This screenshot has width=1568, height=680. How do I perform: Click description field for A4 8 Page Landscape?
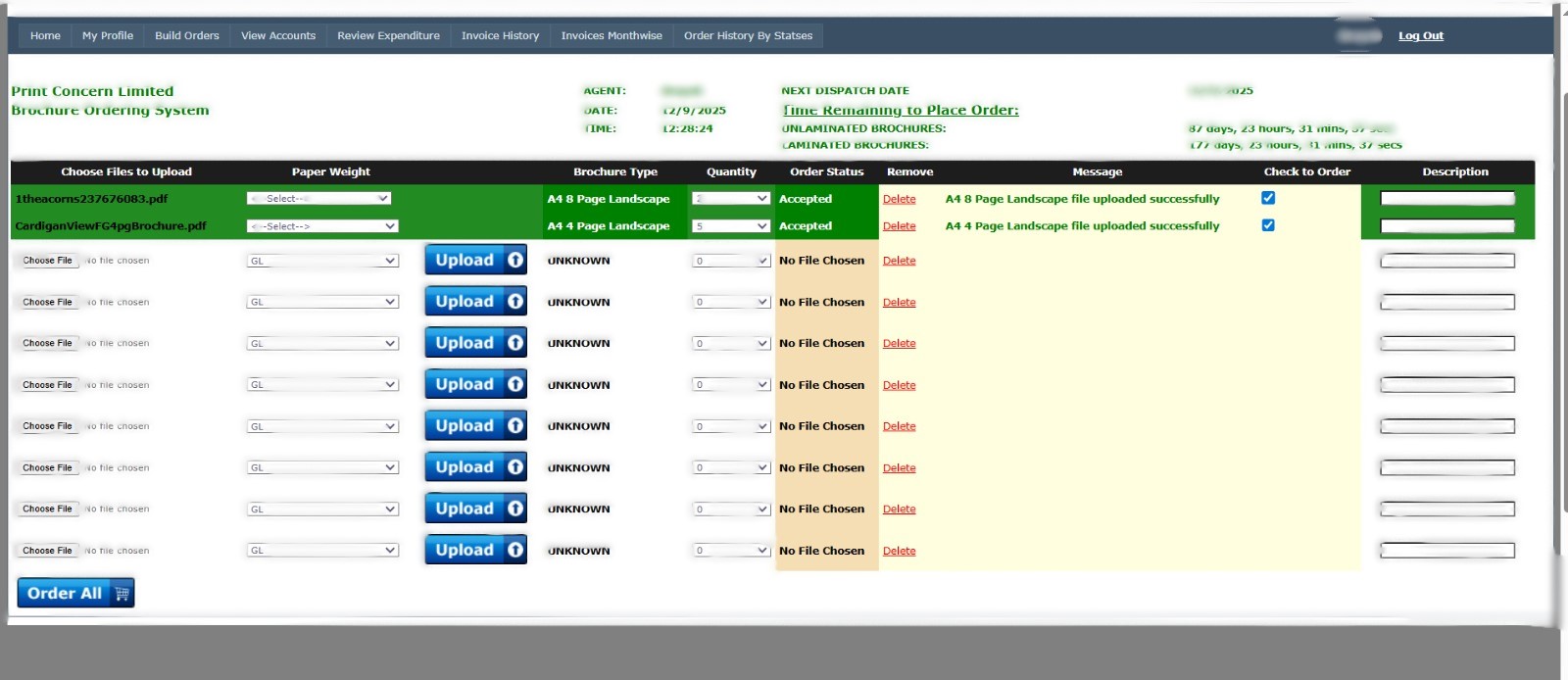pos(1446,199)
